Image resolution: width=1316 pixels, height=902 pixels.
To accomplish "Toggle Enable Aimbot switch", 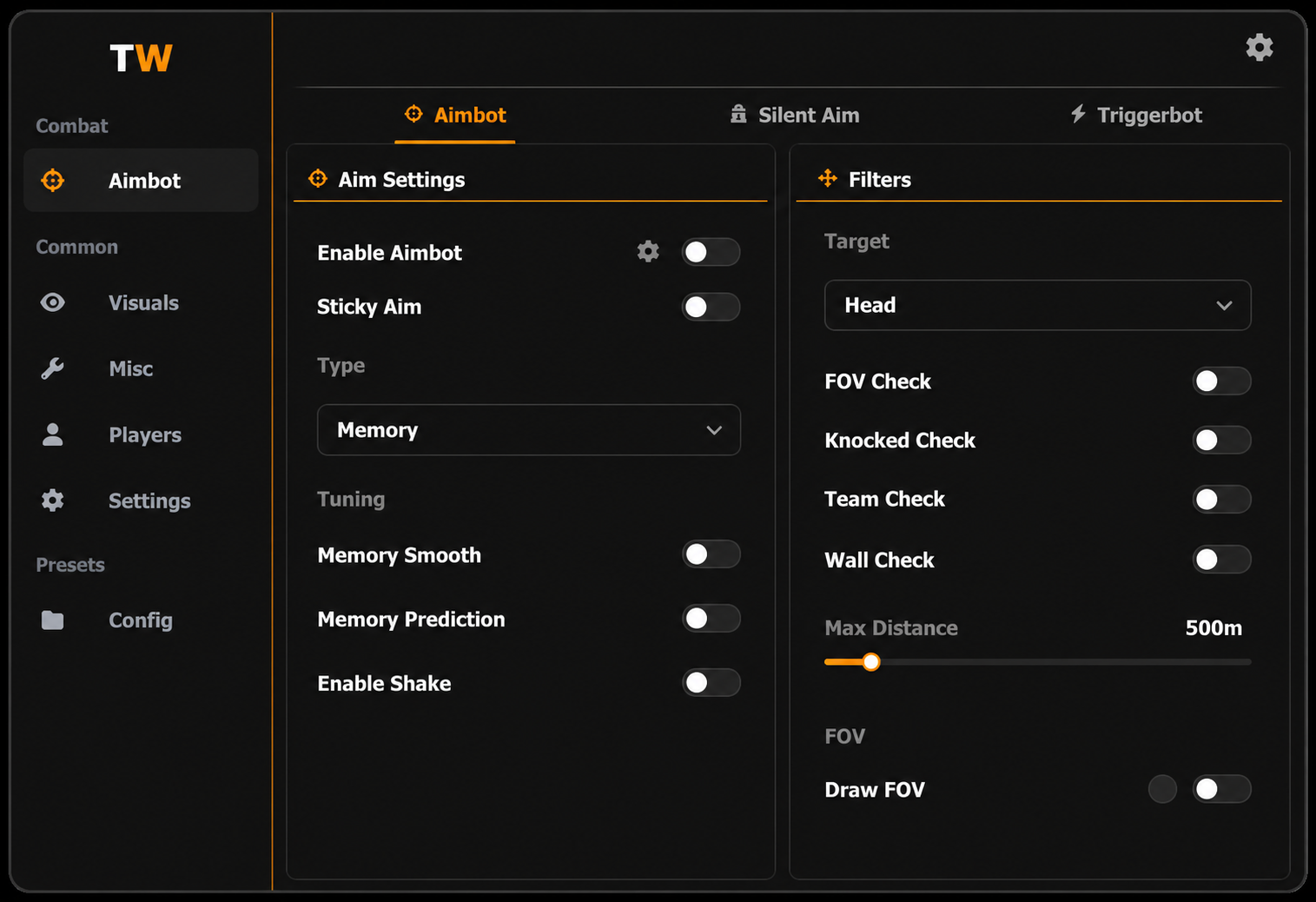I will [711, 252].
